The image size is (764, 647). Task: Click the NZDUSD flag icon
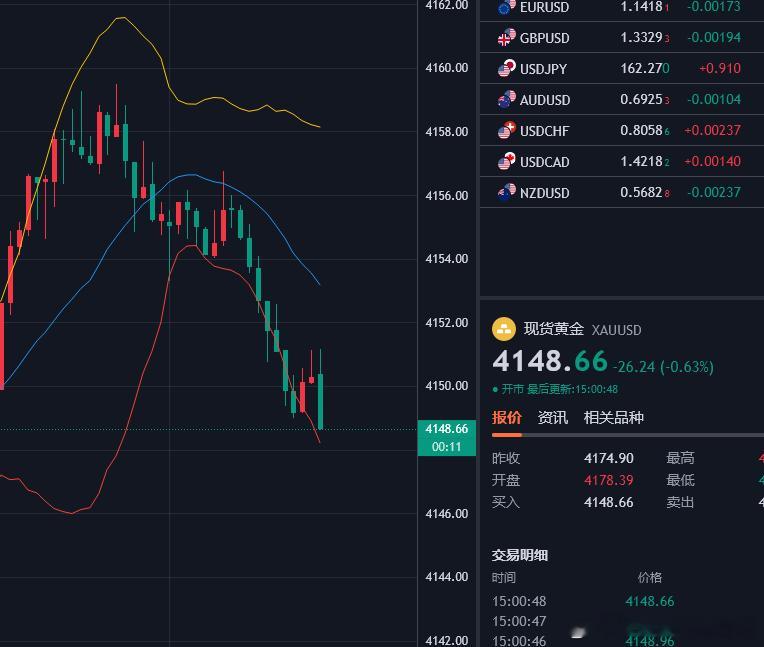pos(507,192)
